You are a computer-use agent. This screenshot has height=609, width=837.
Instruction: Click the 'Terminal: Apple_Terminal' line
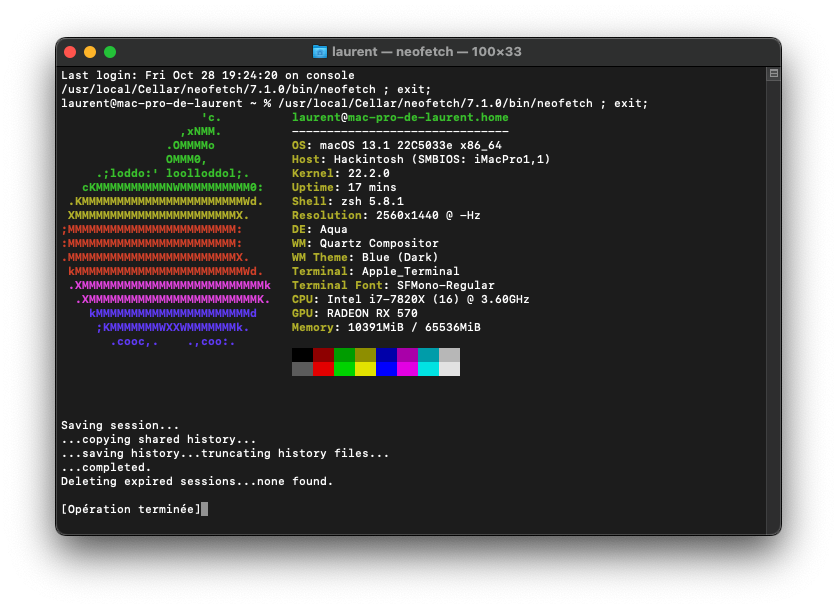click(375, 271)
